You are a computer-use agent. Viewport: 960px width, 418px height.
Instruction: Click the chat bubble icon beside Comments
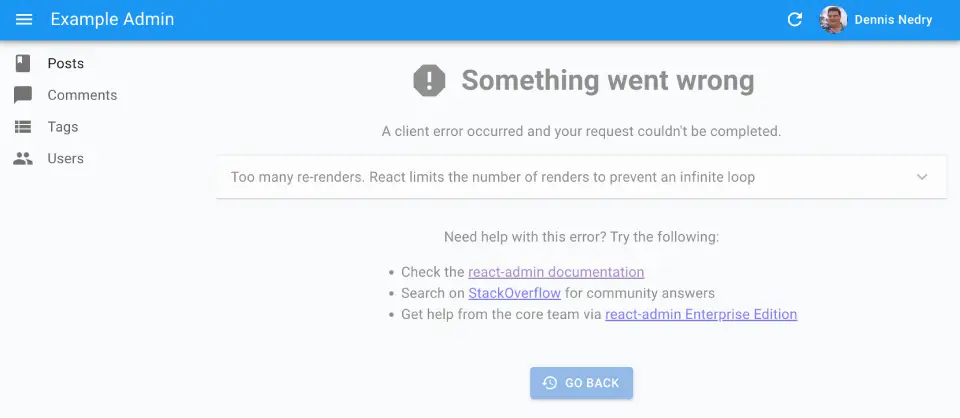click(x=23, y=95)
